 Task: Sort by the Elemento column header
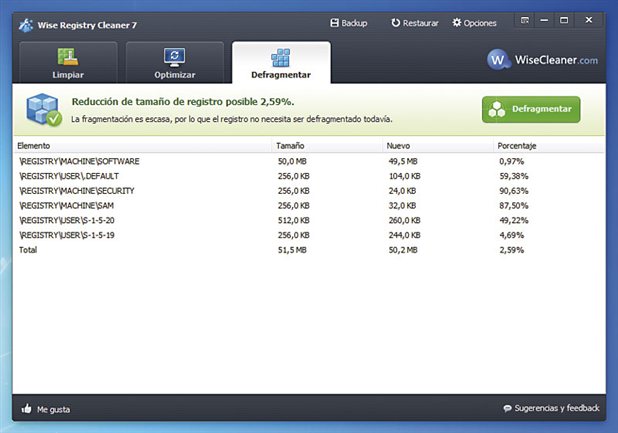pos(143,145)
